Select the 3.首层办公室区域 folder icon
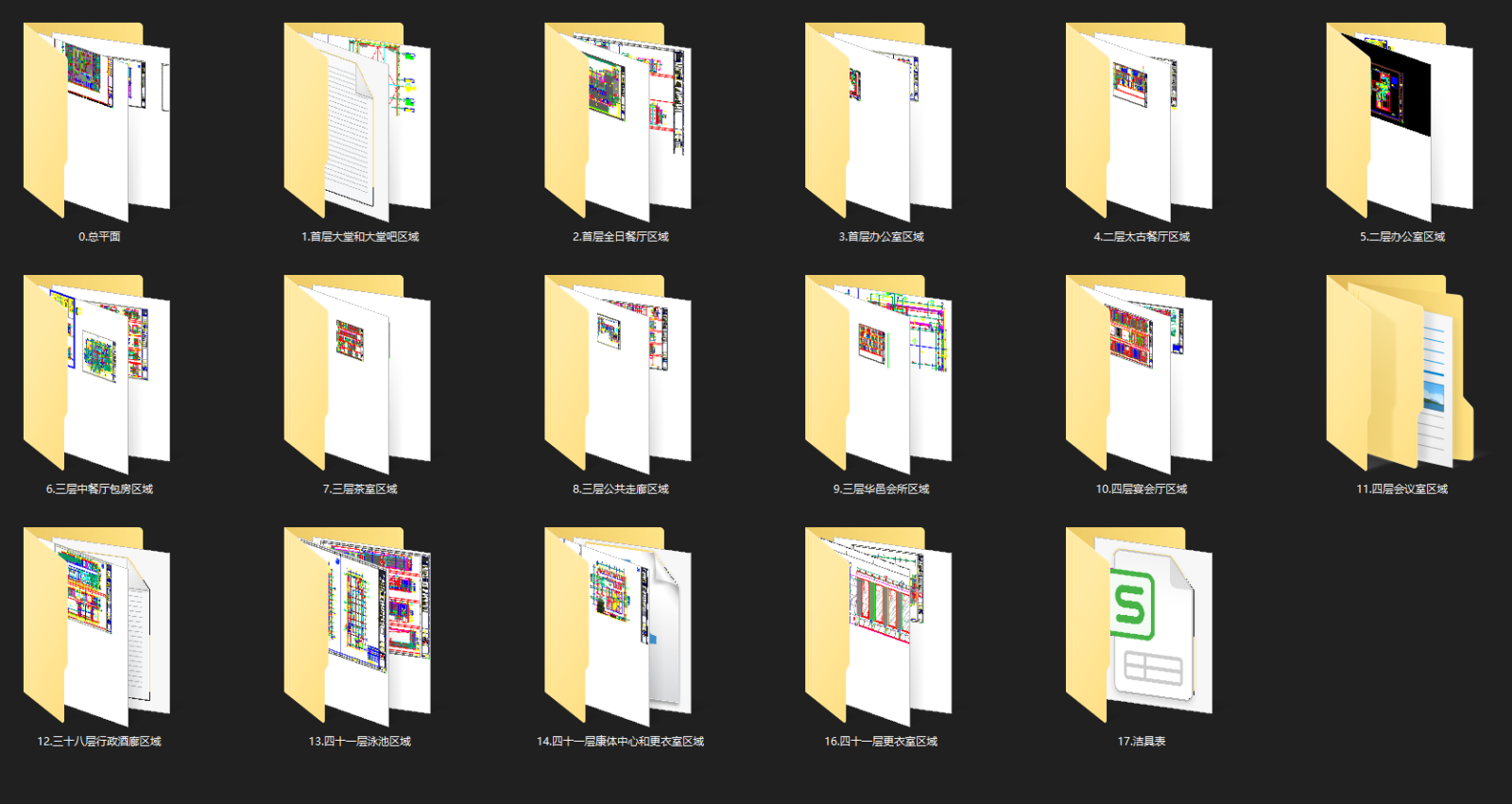 tap(879, 122)
